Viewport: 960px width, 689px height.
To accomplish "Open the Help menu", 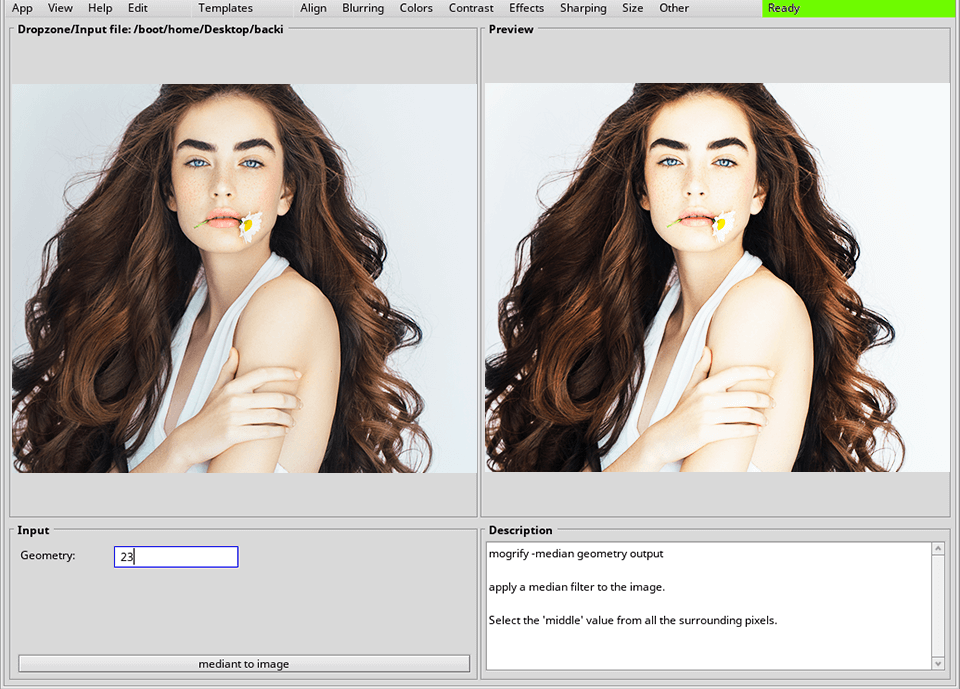I will [x=100, y=8].
